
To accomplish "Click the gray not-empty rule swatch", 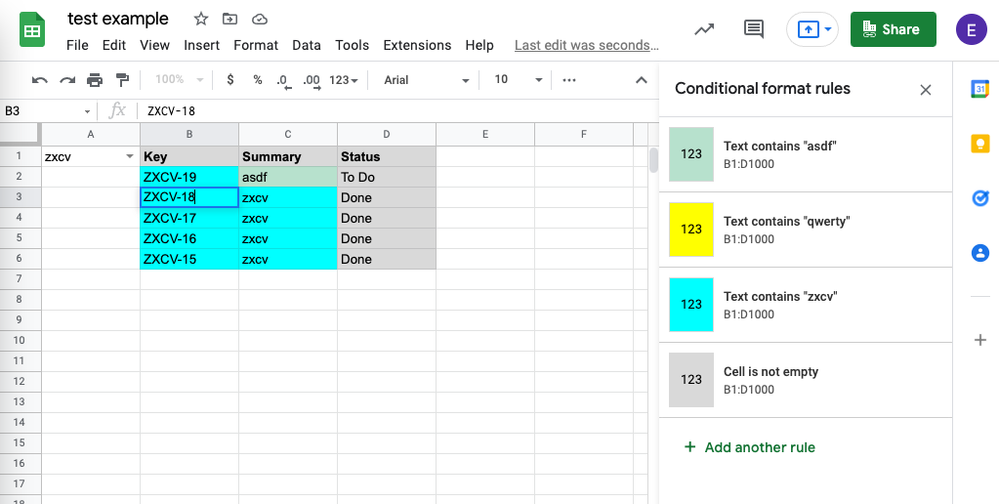I will (691, 380).
